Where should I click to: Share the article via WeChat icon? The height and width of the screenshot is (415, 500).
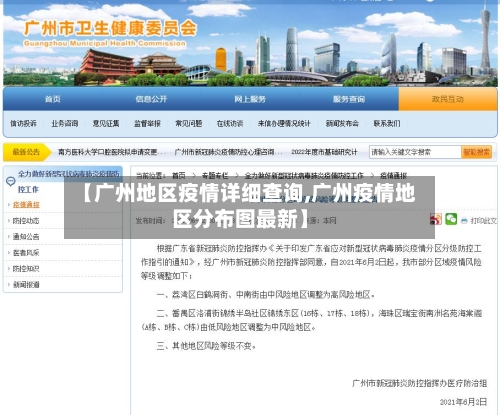click(451, 219)
